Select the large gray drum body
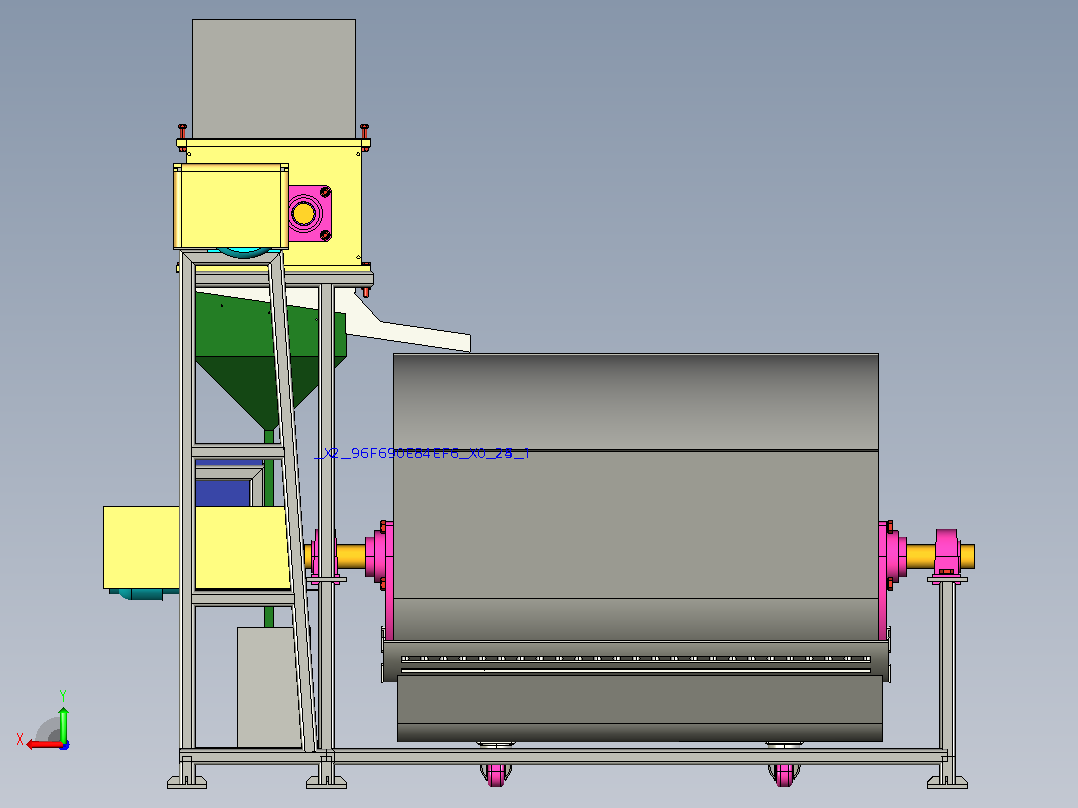The image size is (1078, 808). pyautogui.click(x=636, y=496)
